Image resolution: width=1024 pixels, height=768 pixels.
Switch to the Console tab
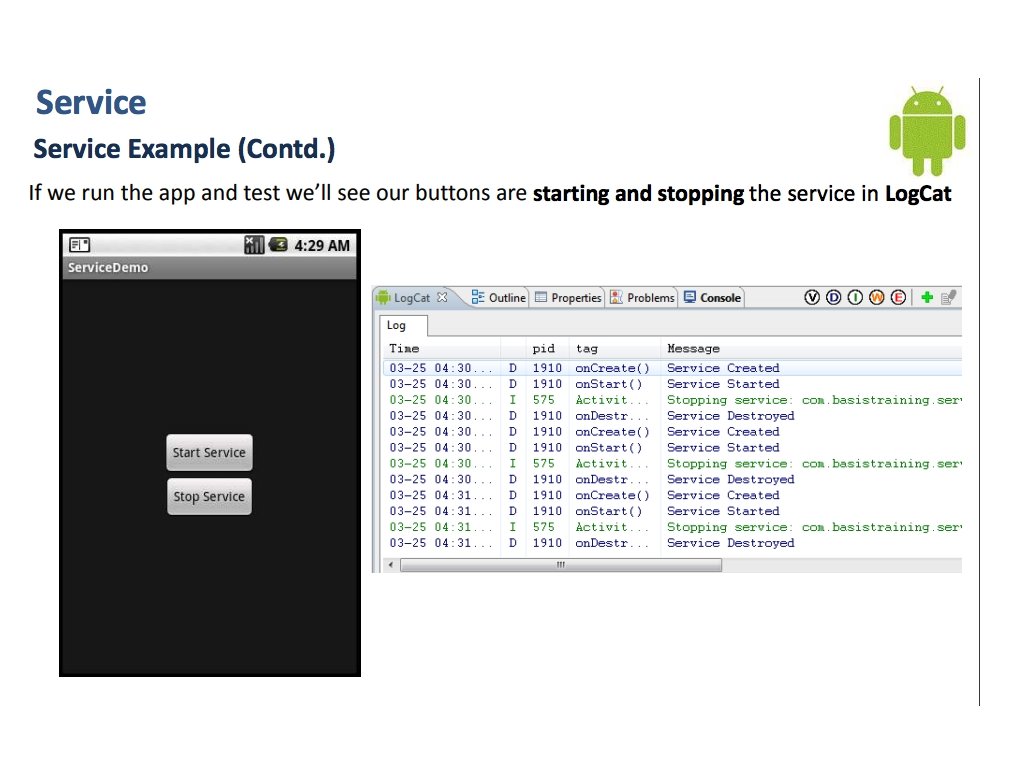pyautogui.click(x=712, y=298)
